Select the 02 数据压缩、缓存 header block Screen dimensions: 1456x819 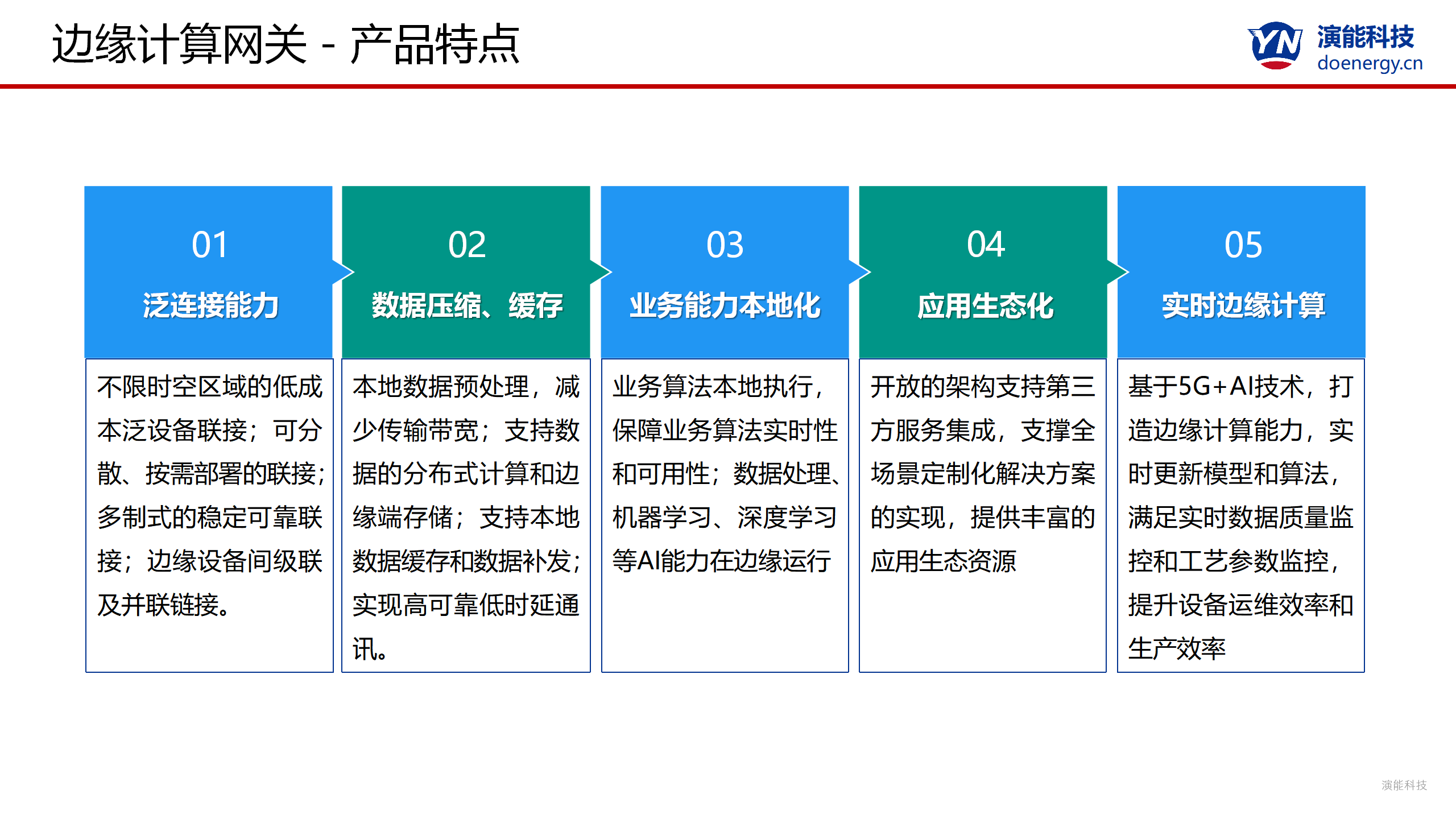click(466, 272)
